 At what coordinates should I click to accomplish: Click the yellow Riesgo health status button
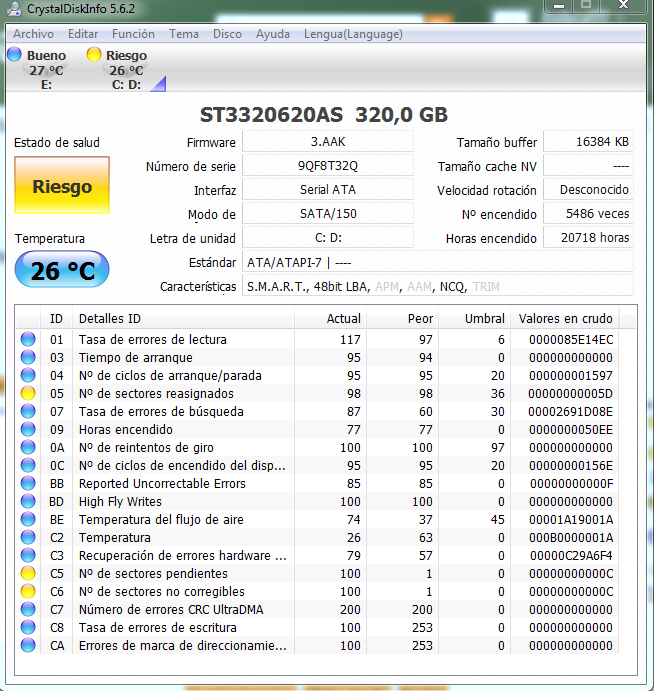click(x=62, y=185)
